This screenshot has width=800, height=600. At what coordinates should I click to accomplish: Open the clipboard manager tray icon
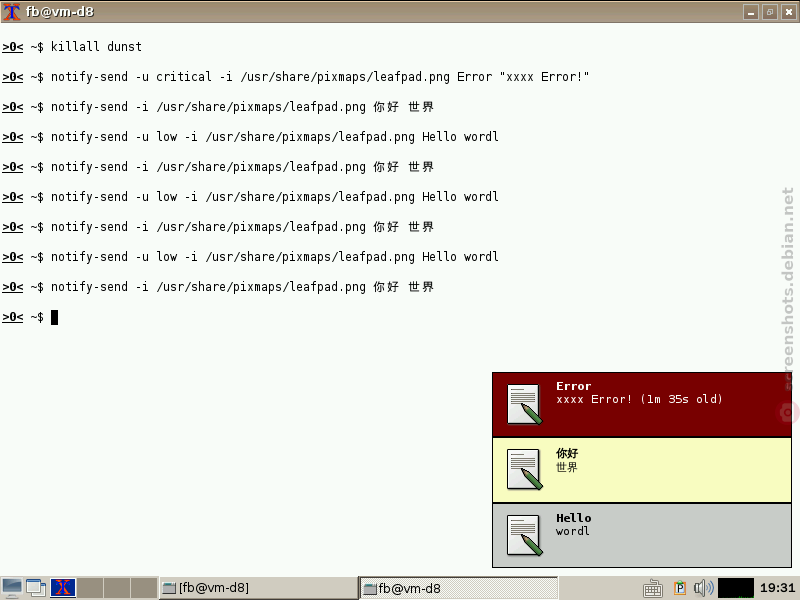tap(680, 588)
